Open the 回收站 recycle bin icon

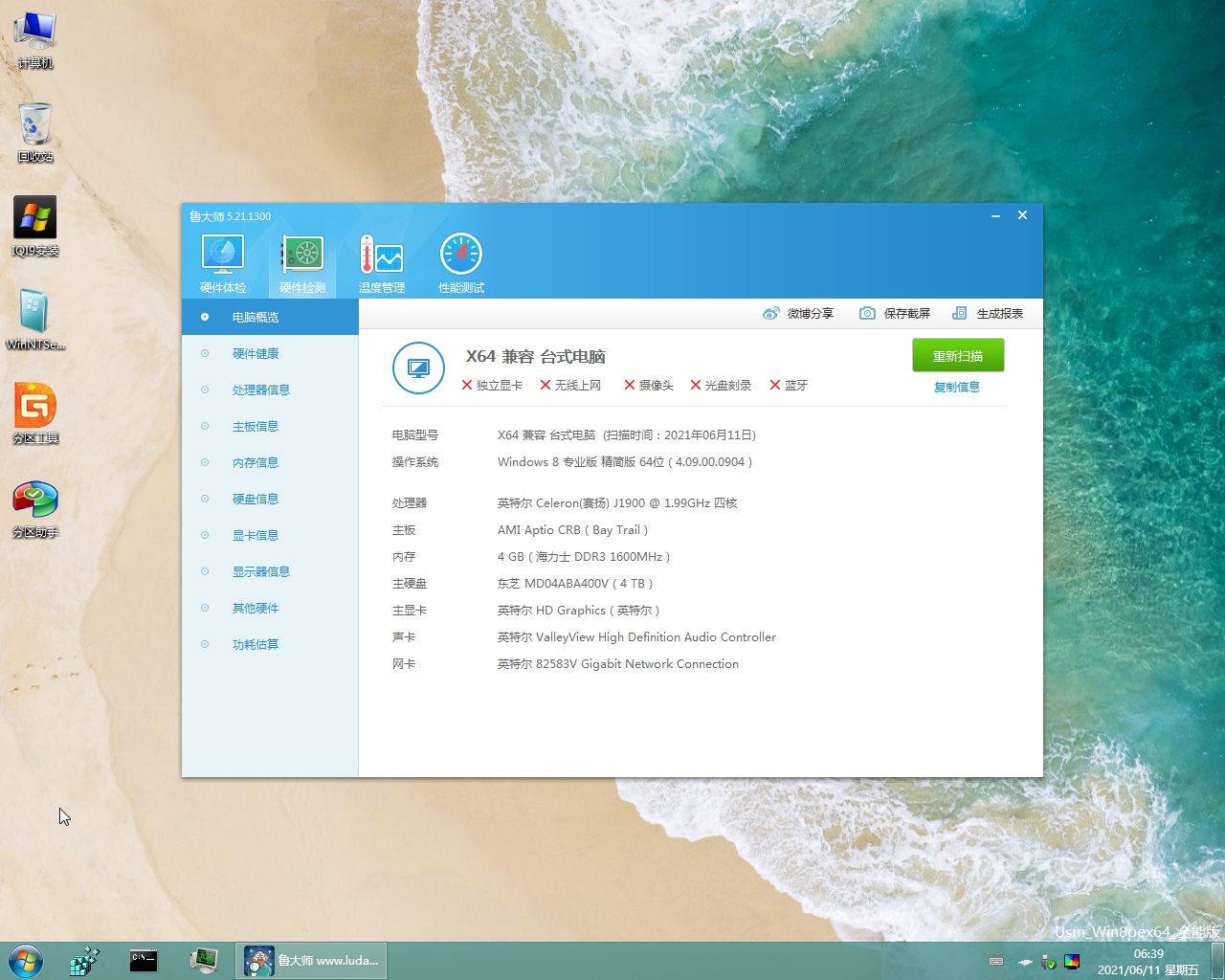35,133
